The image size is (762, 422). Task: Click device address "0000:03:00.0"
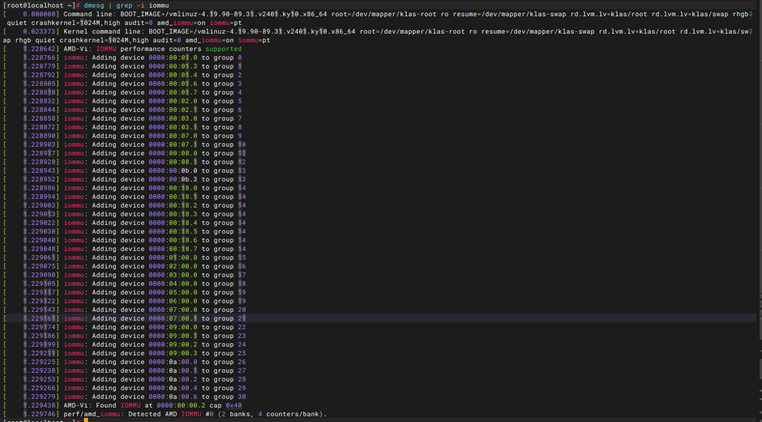(x=173, y=275)
